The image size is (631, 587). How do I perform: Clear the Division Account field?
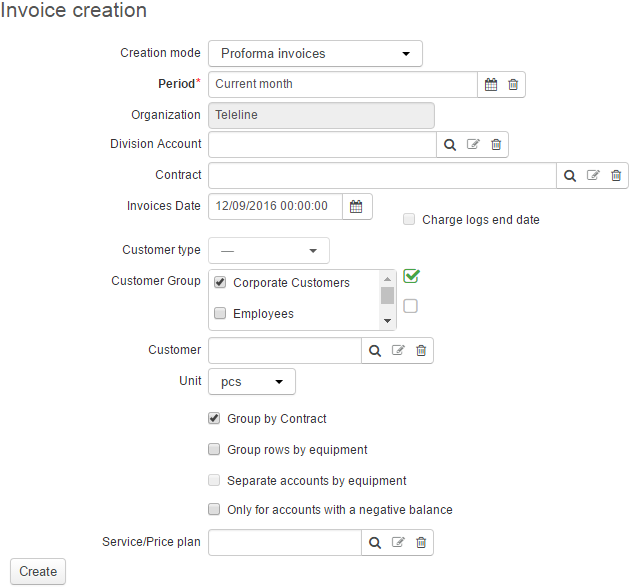(x=496, y=144)
